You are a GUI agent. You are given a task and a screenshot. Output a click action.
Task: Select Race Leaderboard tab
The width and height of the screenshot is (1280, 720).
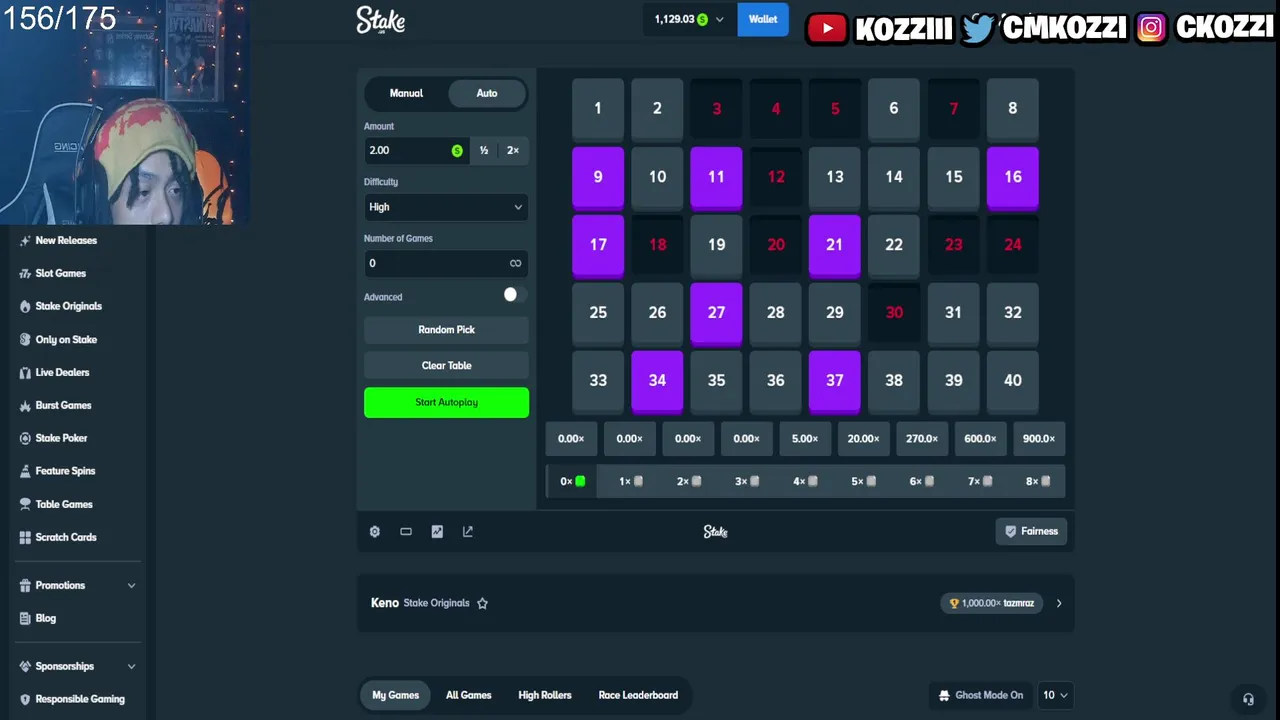tap(638, 695)
